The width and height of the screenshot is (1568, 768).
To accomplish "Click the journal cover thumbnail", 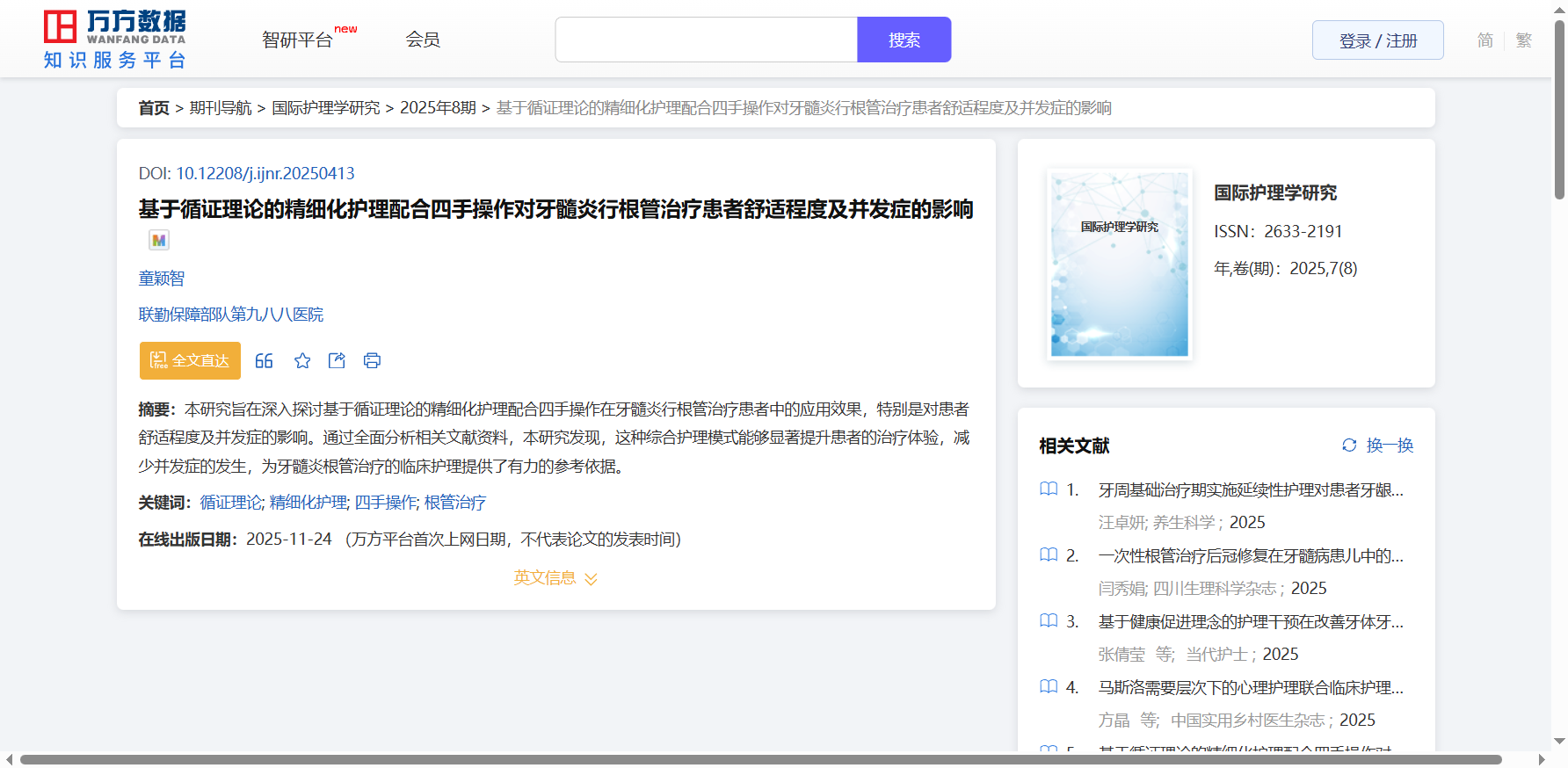I will click(x=1119, y=264).
